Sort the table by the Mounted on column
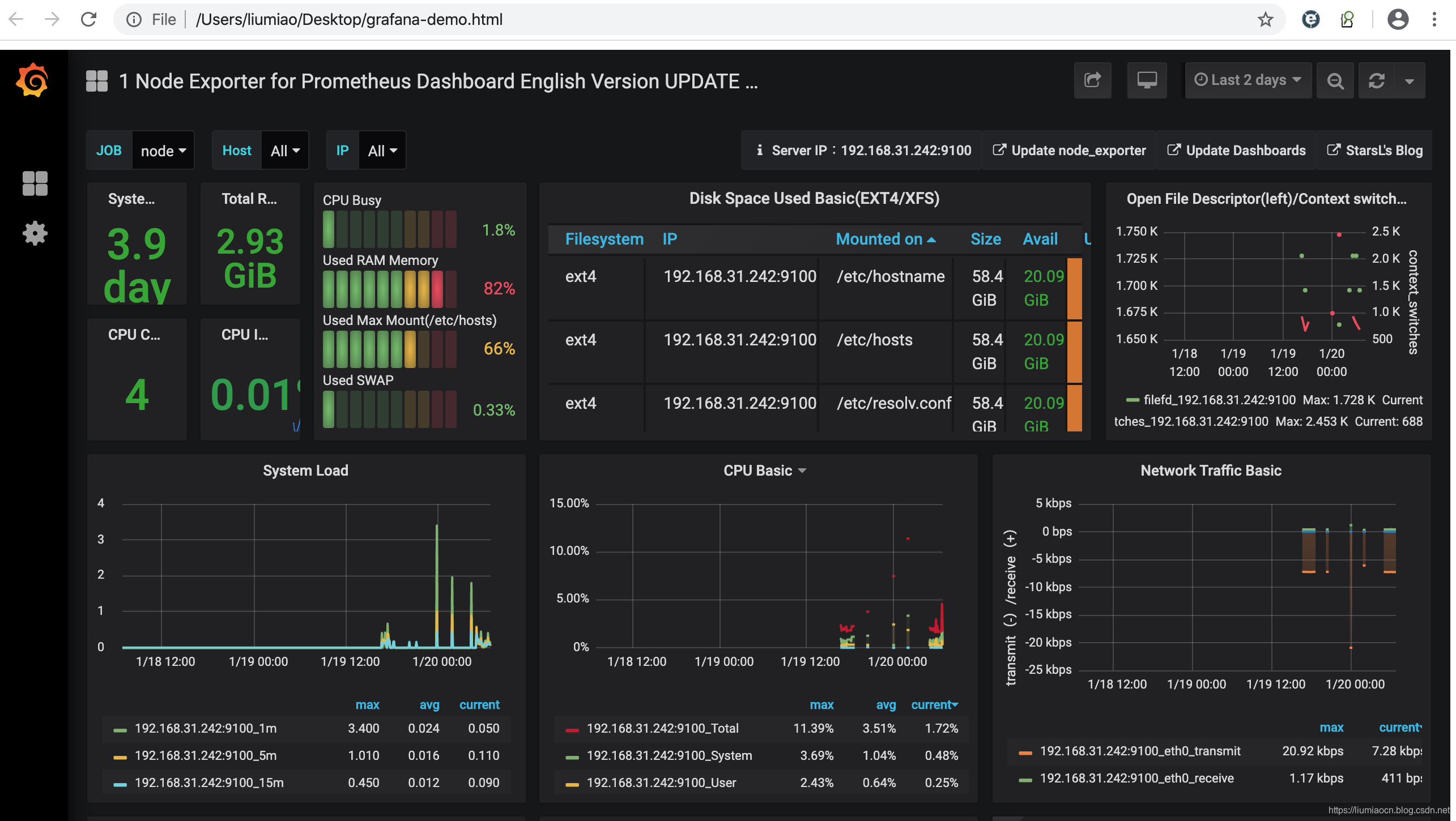Screen dimensions: 1456x821 (885, 239)
